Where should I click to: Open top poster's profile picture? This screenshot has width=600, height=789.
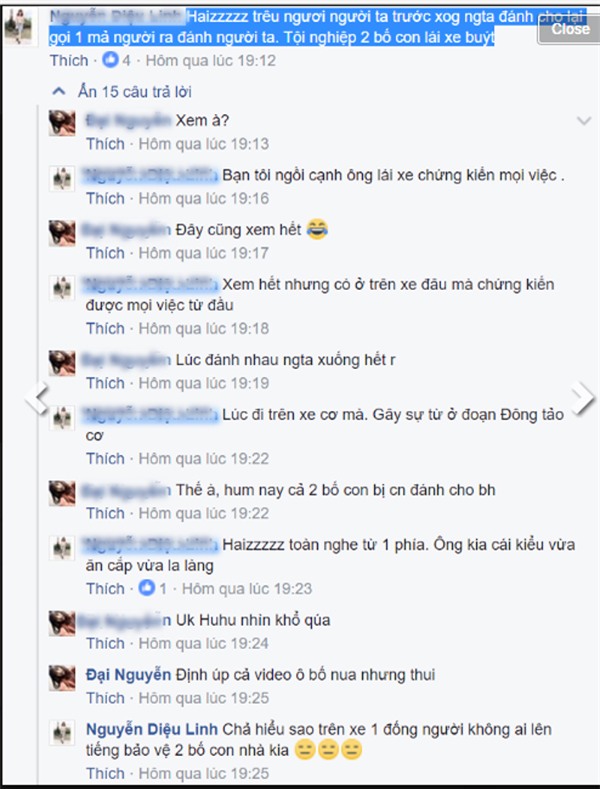pyautogui.click(x=18, y=26)
